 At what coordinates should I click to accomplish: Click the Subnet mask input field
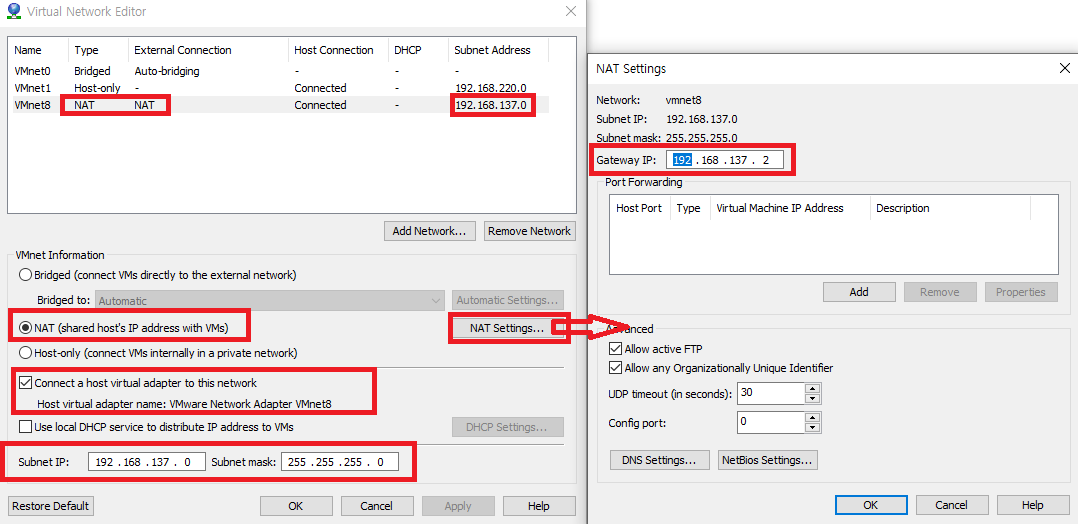click(340, 462)
